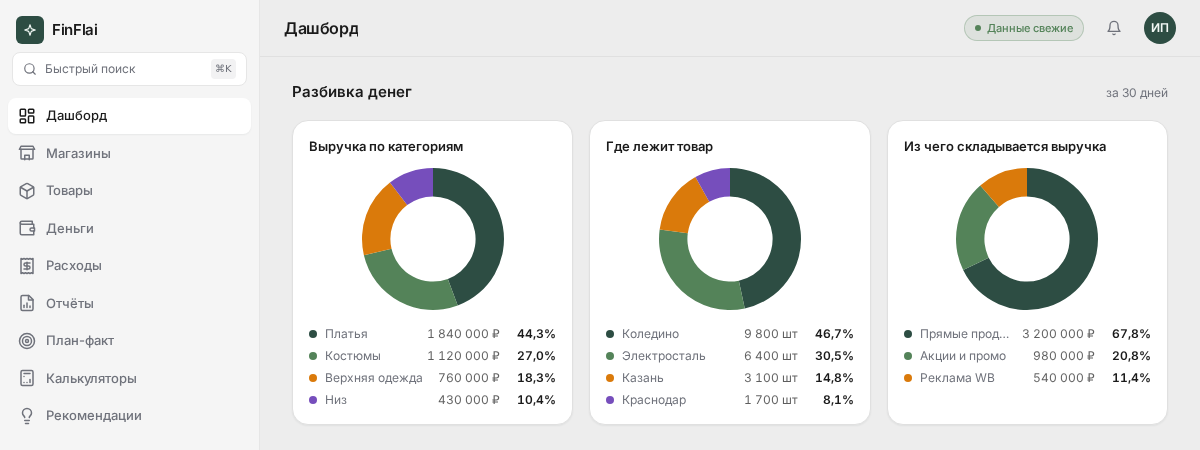
Task: Click the purple Низ donut segment
Action: click(416, 185)
